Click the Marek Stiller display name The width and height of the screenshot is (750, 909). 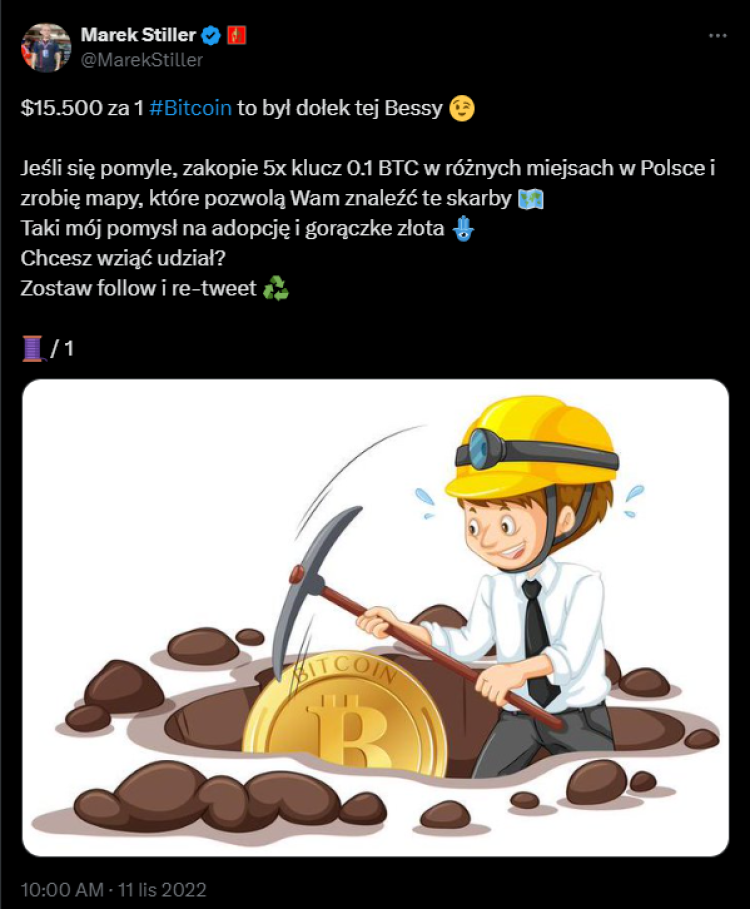[138, 35]
